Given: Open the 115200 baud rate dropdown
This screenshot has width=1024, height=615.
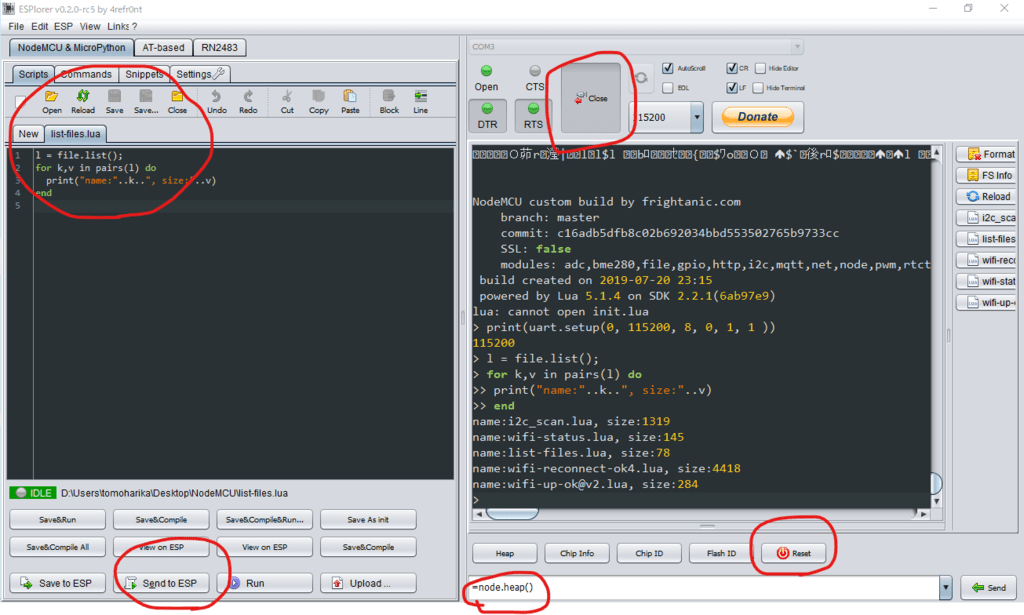Looking at the screenshot, I should pyautogui.click(x=696, y=117).
